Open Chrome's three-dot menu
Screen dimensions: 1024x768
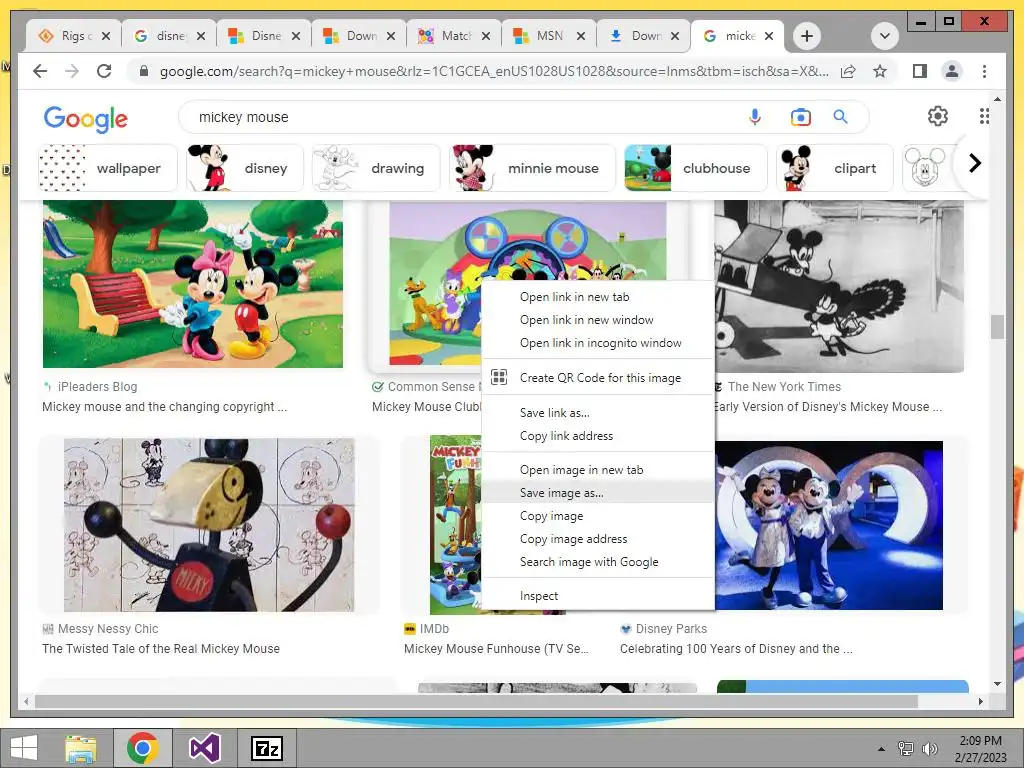point(984,71)
